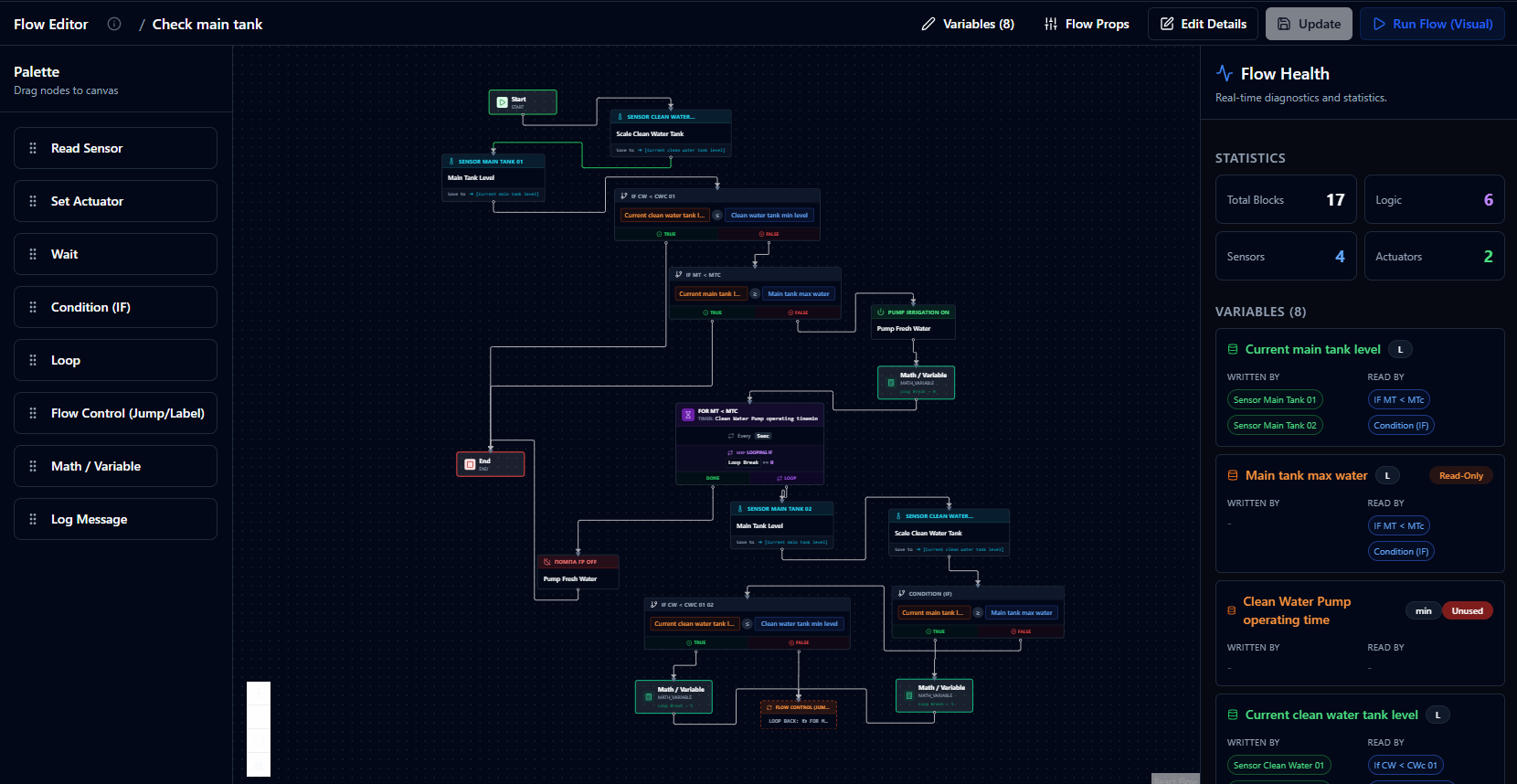Click the Sensors statistic card
Viewport: 1517px width, 784px height.
[1286, 256]
